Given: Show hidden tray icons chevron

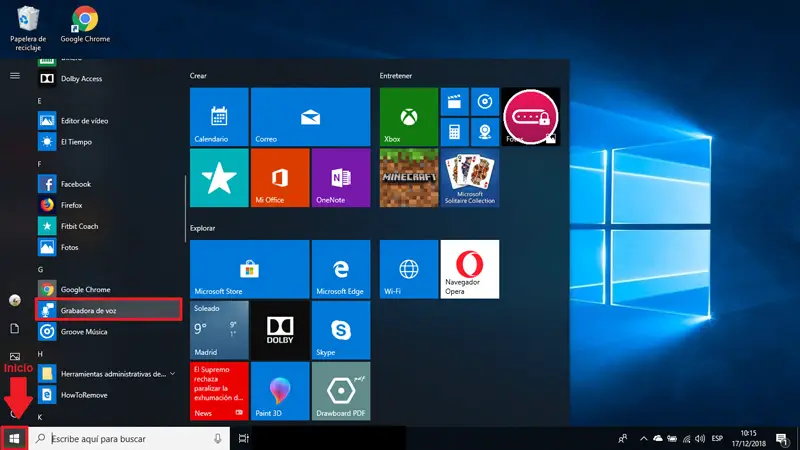Looking at the screenshot, I should tap(643, 438).
